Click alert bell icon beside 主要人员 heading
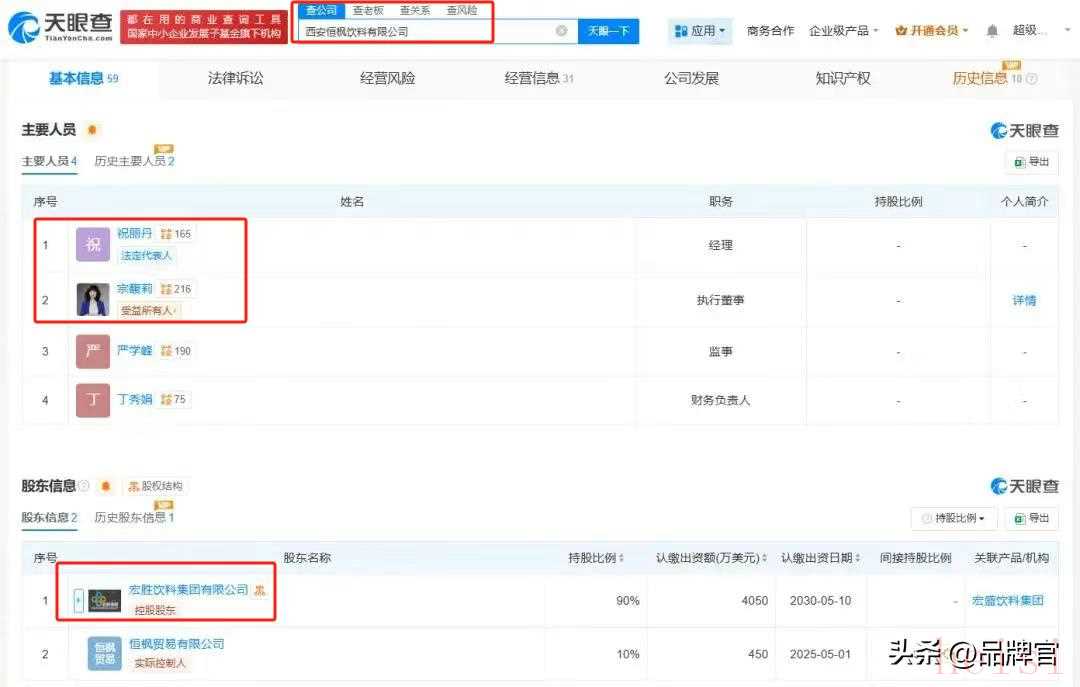This screenshot has height=687, width=1080. click(93, 130)
